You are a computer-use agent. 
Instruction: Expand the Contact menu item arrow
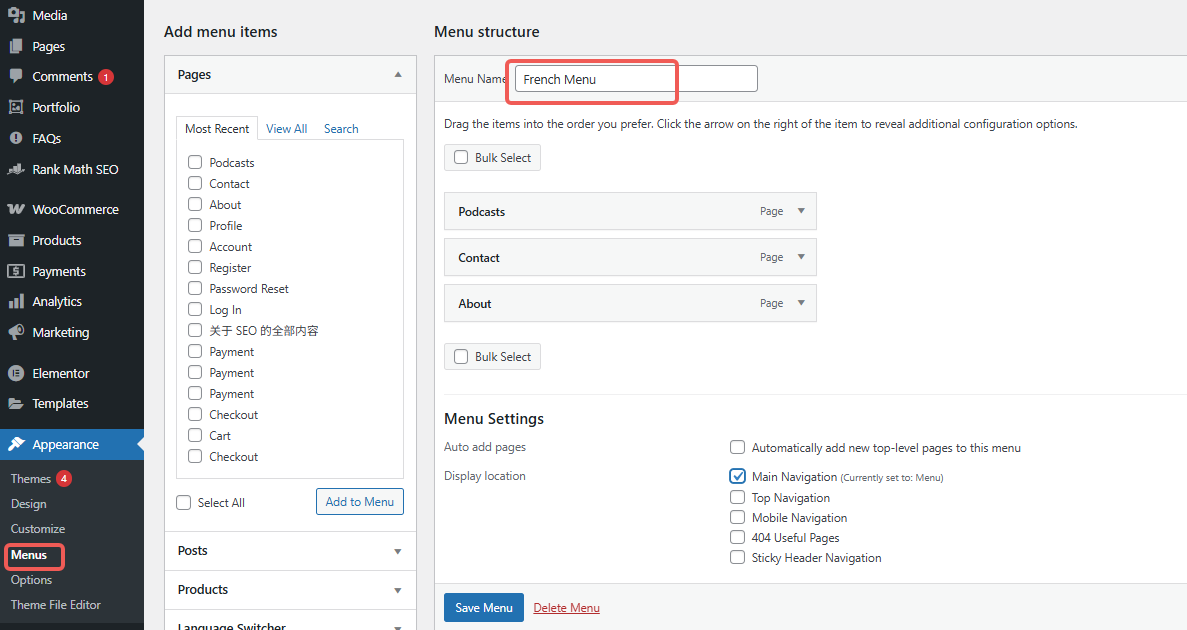pyautogui.click(x=801, y=257)
